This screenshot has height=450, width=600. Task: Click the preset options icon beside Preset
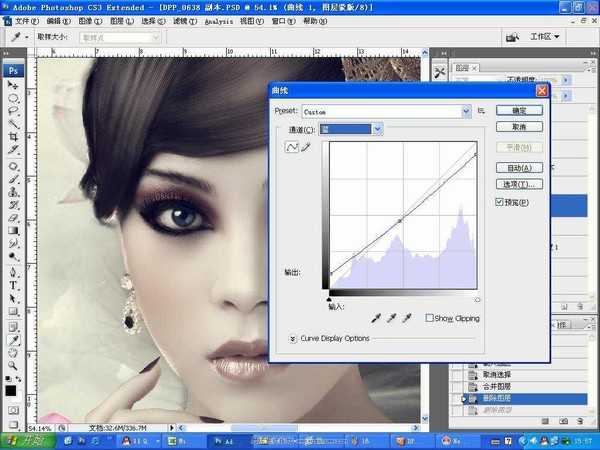point(481,112)
